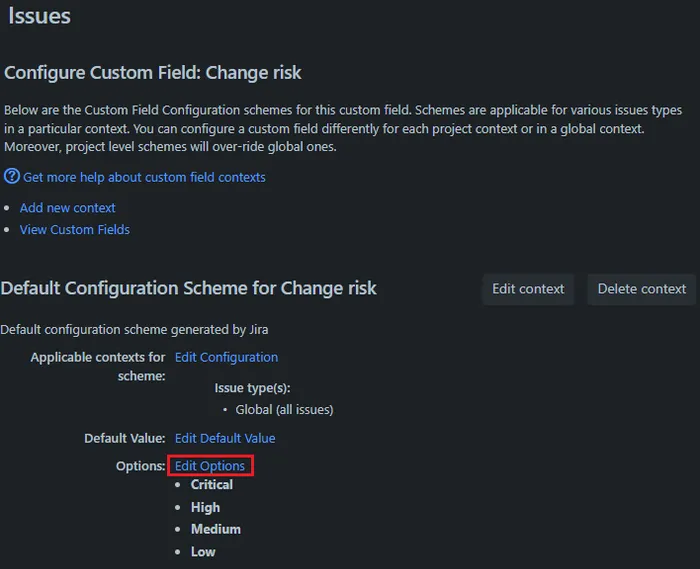Click the 'Issues' page heading
Viewport: 700px width, 569px height.
click(40, 17)
